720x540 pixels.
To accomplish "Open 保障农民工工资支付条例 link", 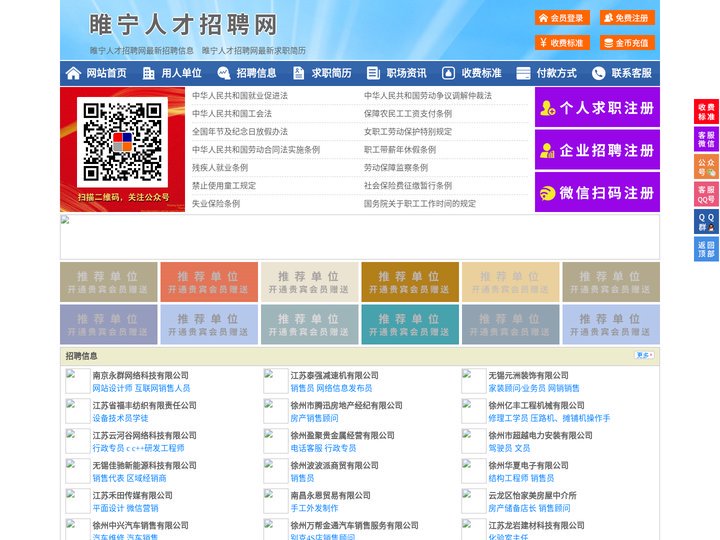I will [408, 113].
